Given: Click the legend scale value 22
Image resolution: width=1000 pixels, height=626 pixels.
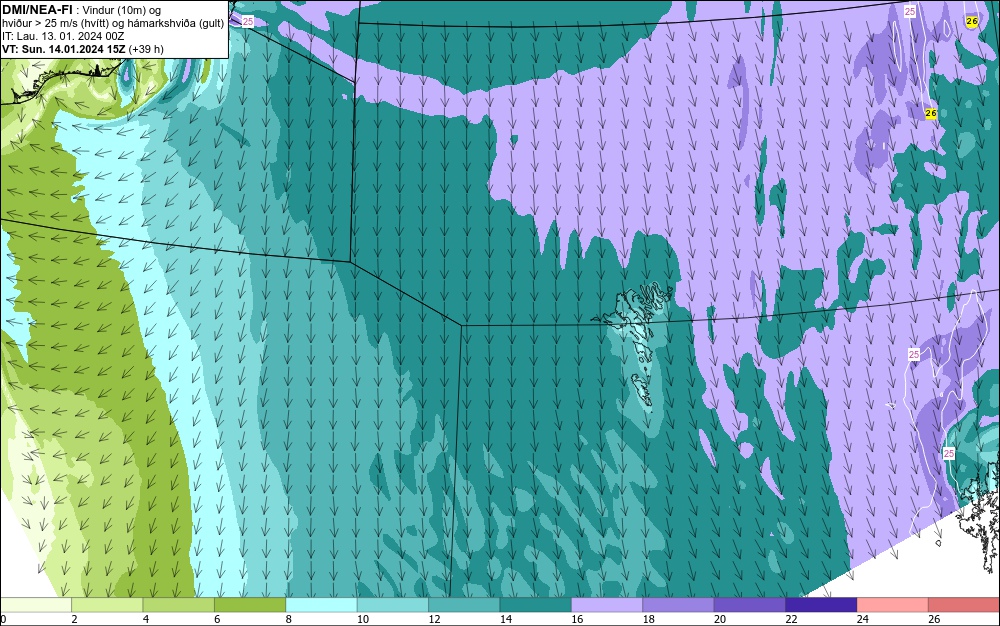Looking at the screenshot, I should coord(791,619).
